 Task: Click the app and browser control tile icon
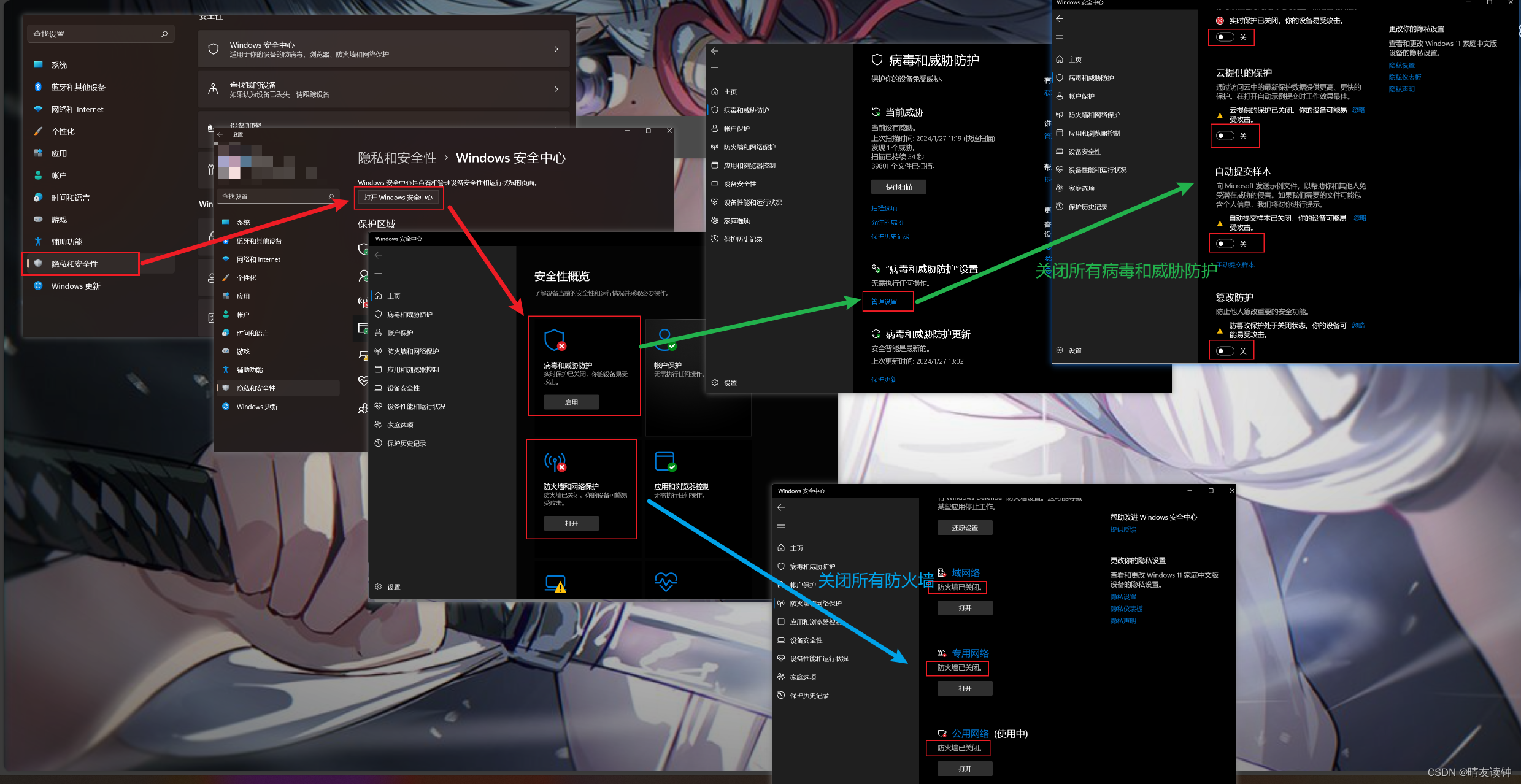[665, 461]
